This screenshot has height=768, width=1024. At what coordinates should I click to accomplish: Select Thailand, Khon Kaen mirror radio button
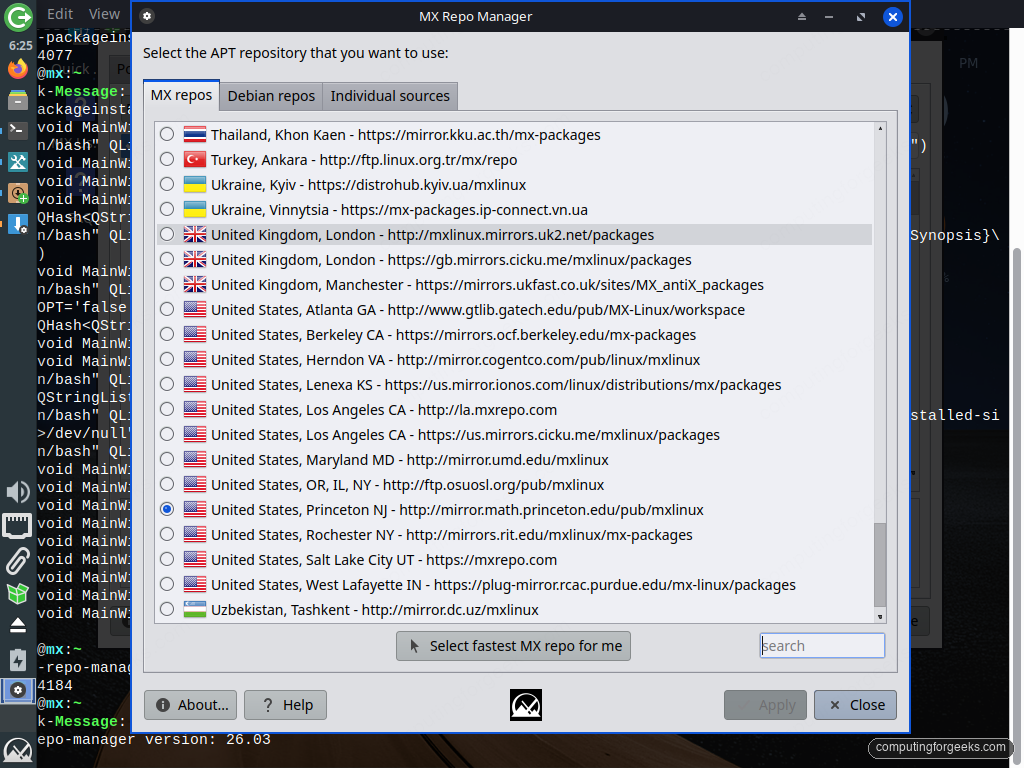(167, 135)
